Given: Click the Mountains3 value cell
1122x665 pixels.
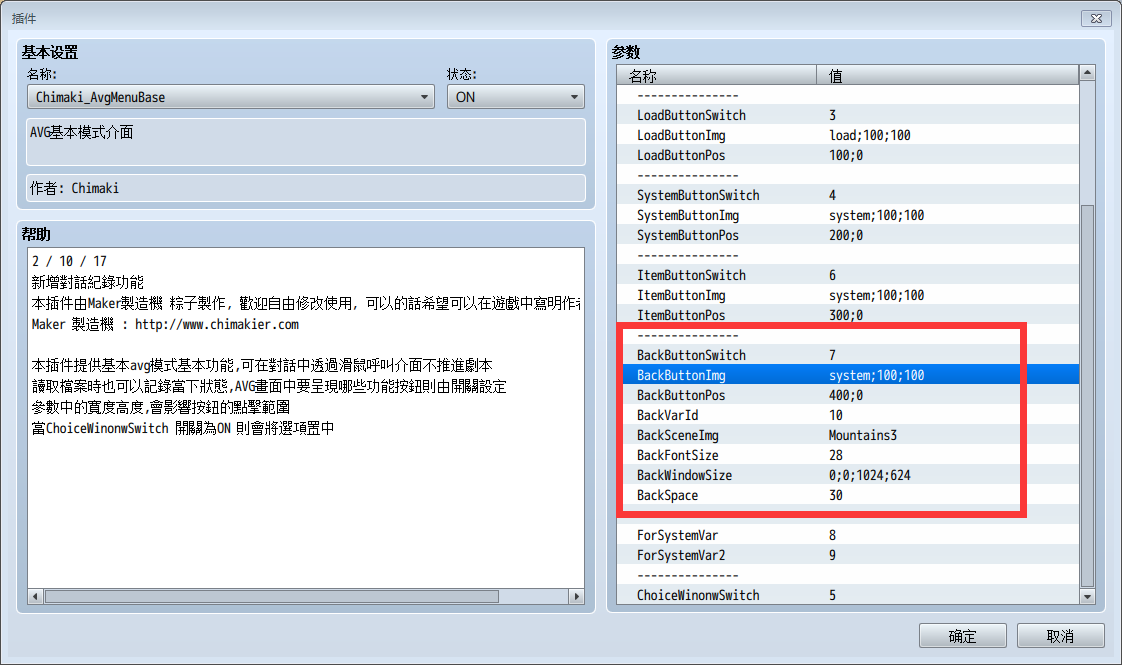Looking at the screenshot, I should (862, 435).
